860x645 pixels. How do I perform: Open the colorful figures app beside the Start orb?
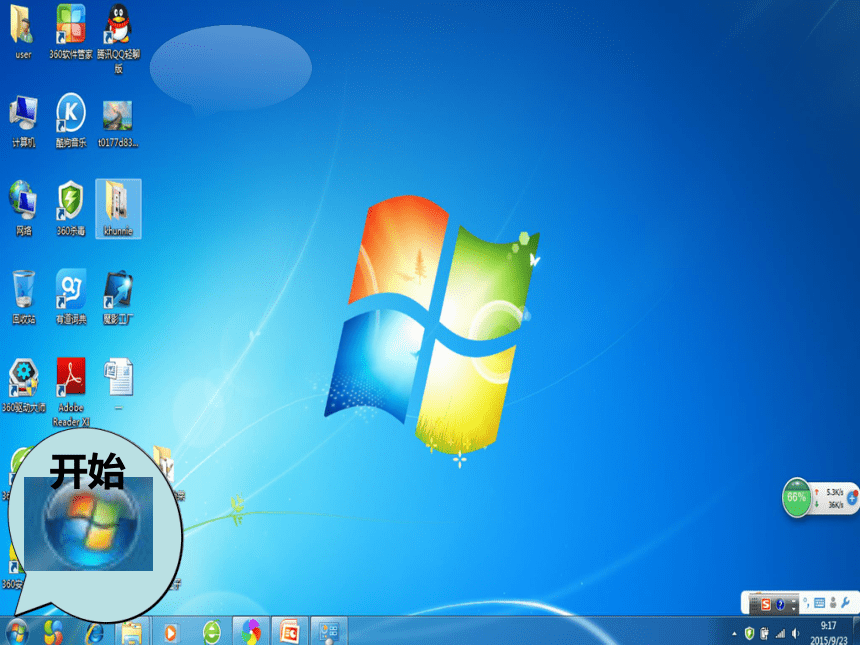[x=53, y=632]
